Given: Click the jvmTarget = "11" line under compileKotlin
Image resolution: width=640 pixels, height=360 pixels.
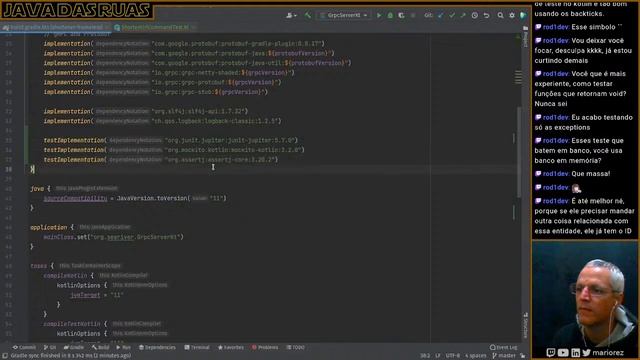Looking at the screenshot, I should (x=97, y=295).
